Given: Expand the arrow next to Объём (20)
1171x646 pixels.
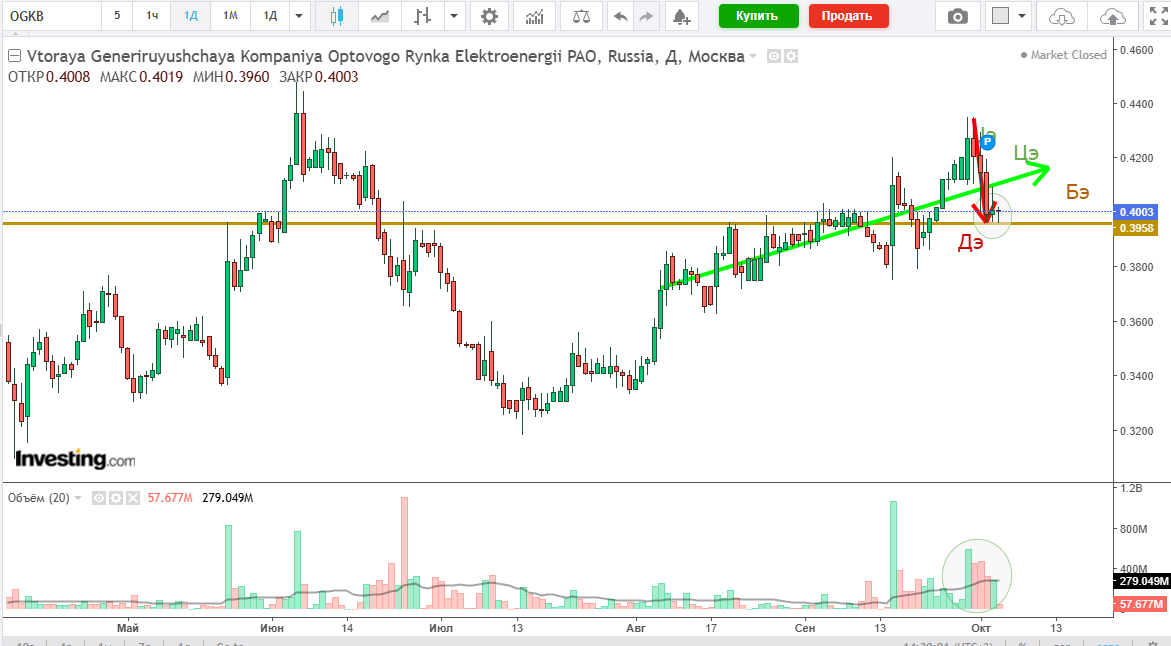Looking at the screenshot, I should pos(78,498).
